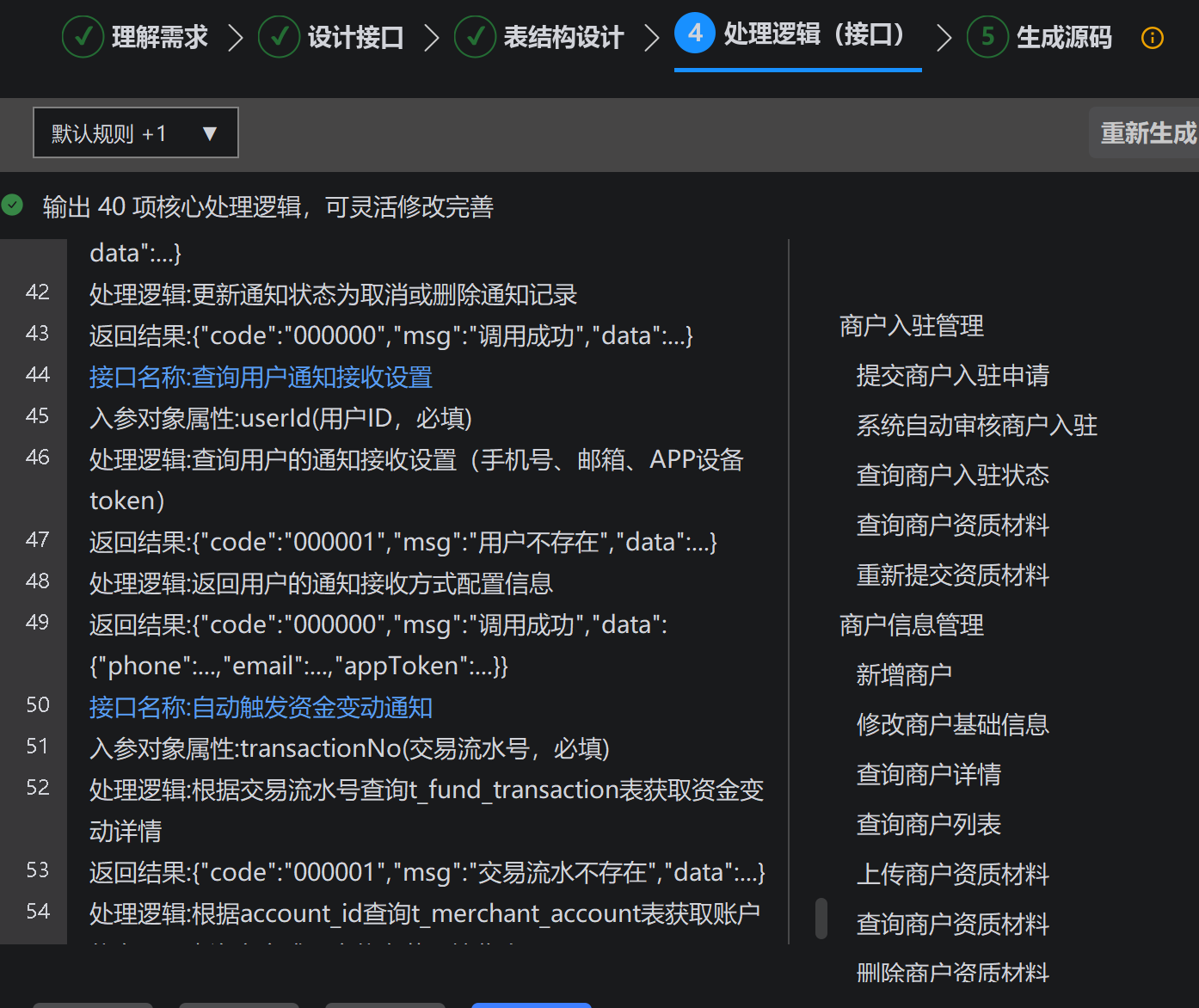Click the step 4 number circle
Screen dimensions: 1199x1008
click(695, 34)
